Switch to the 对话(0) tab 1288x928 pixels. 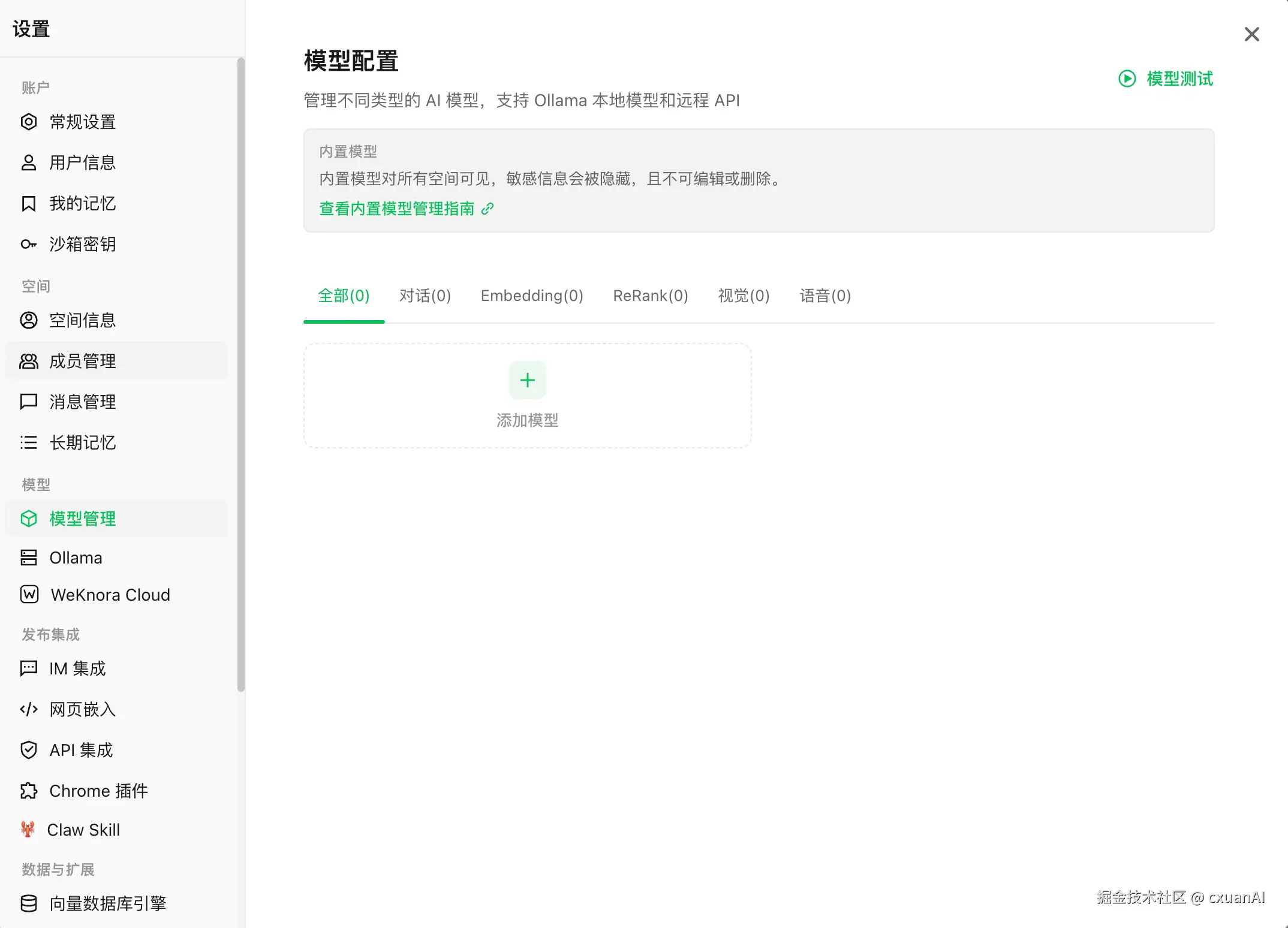[425, 296]
